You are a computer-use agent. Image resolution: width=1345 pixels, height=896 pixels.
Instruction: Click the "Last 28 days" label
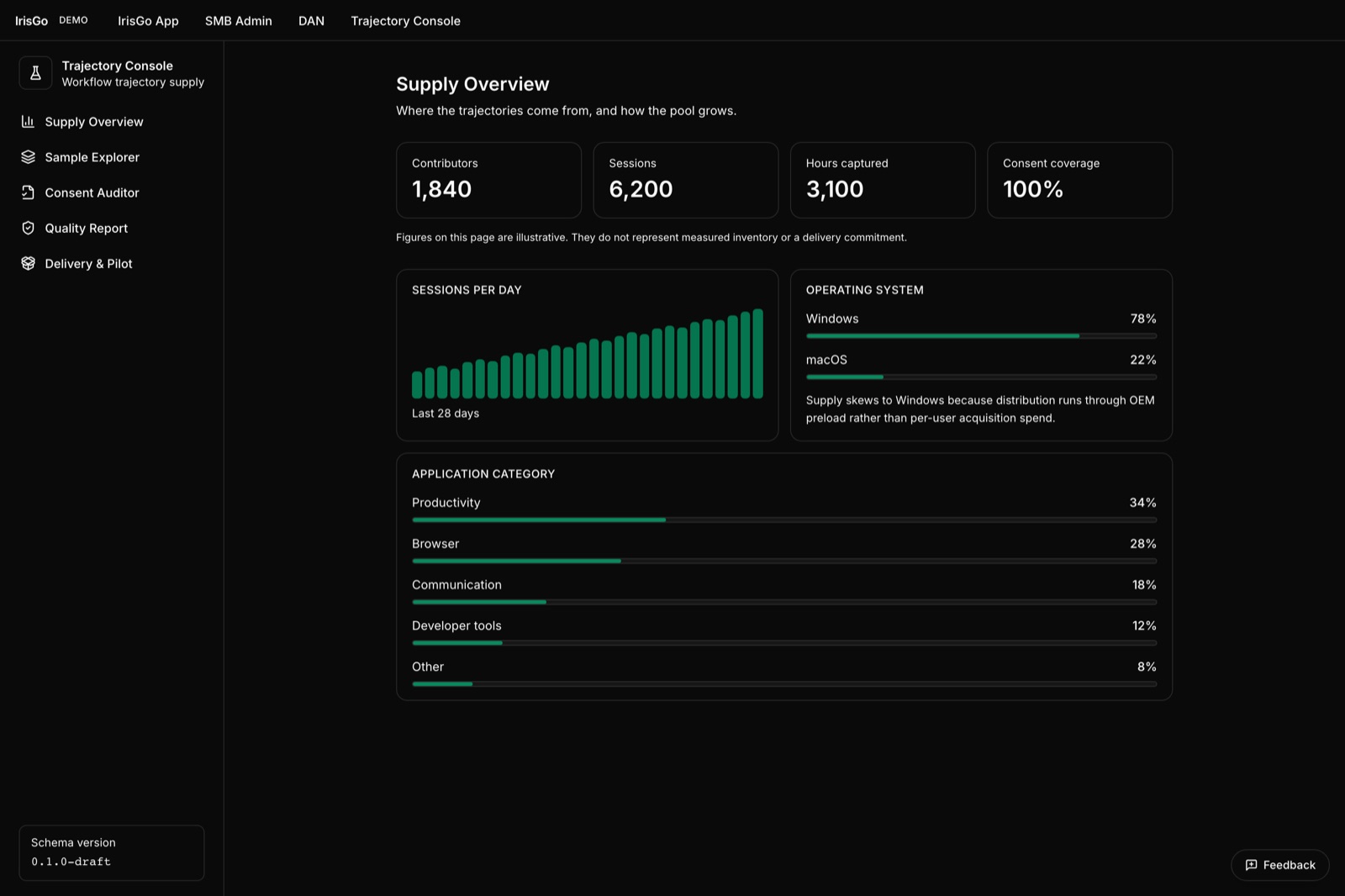tap(446, 414)
